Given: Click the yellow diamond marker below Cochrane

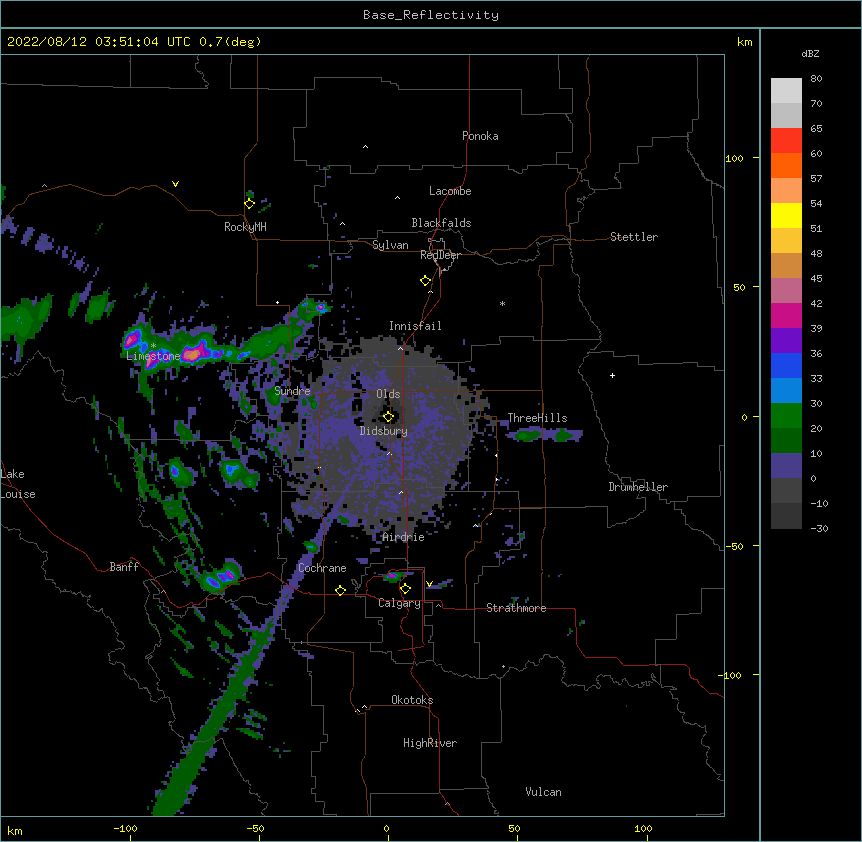Looking at the screenshot, I should coord(340,590).
